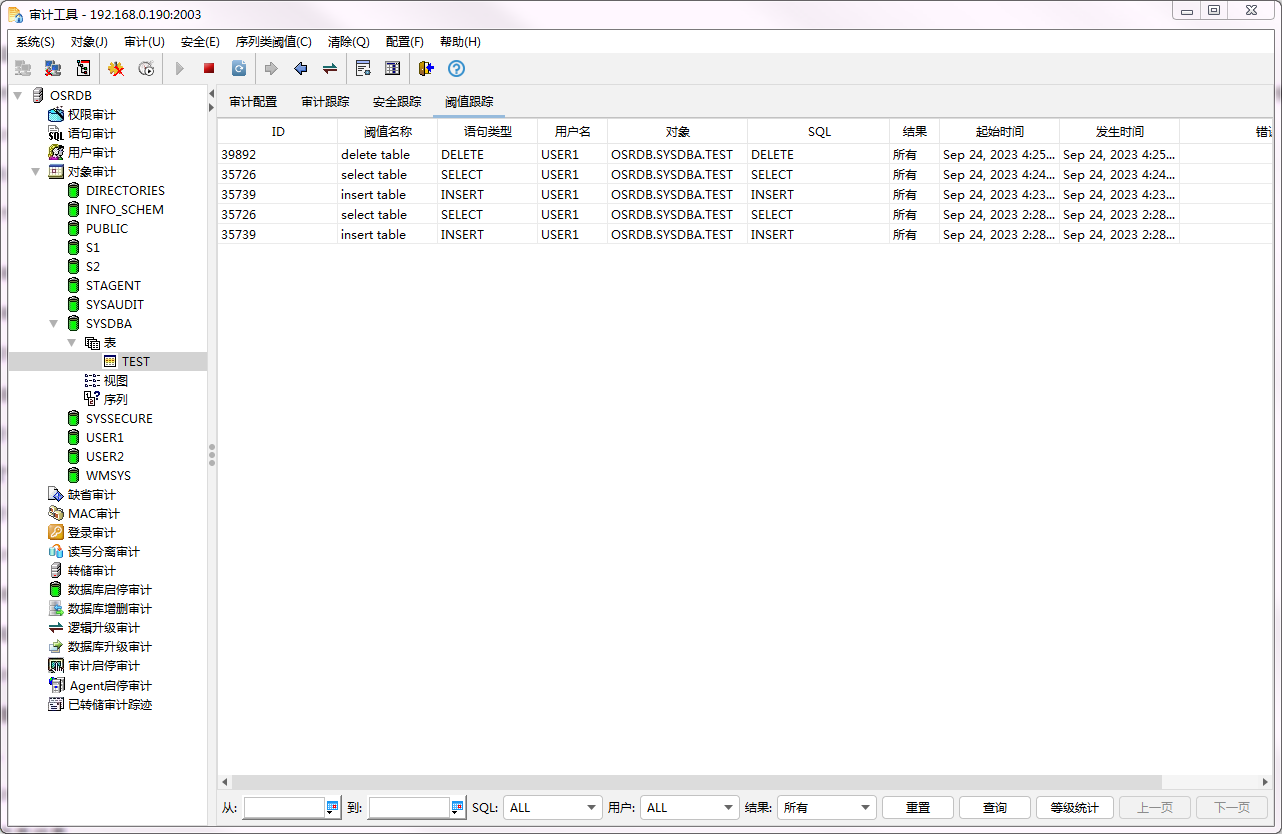Open the 用户 filter dropdown

pyautogui.click(x=689, y=808)
